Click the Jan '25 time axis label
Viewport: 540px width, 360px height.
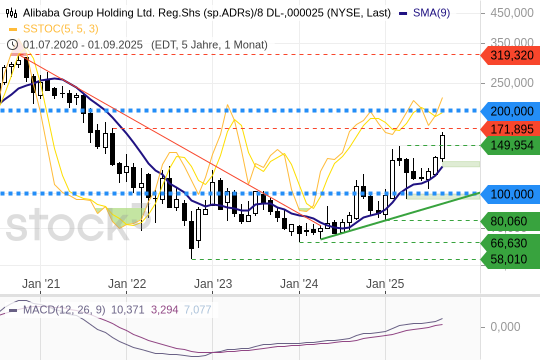(385, 284)
